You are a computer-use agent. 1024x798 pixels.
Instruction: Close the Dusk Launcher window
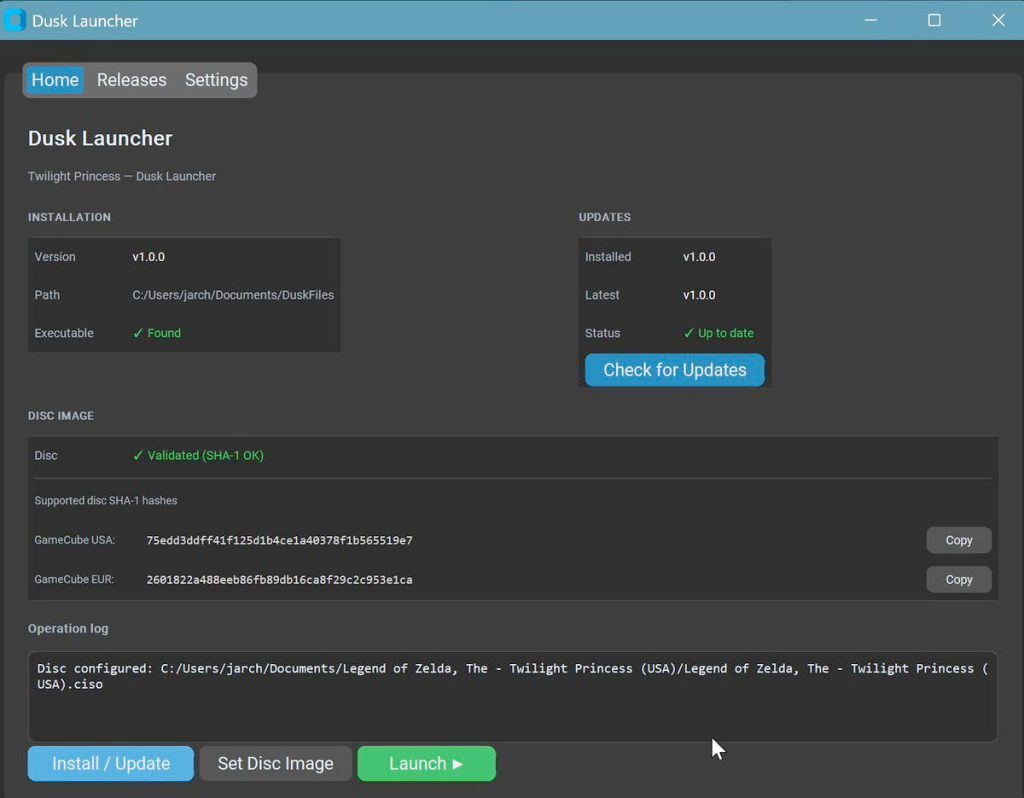coord(998,20)
